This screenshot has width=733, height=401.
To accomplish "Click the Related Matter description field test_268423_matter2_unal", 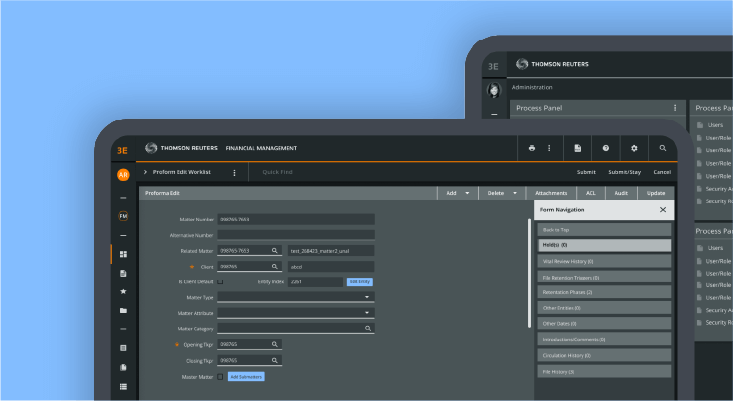I will tap(331, 251).
